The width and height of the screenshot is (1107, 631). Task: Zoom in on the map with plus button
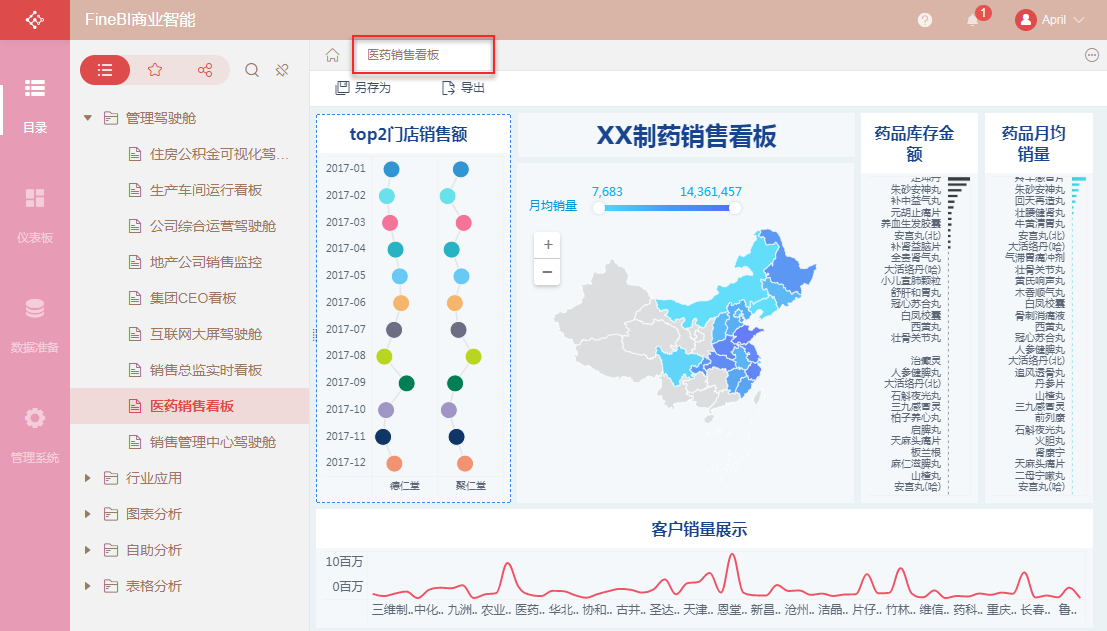[x=547, y=245]
